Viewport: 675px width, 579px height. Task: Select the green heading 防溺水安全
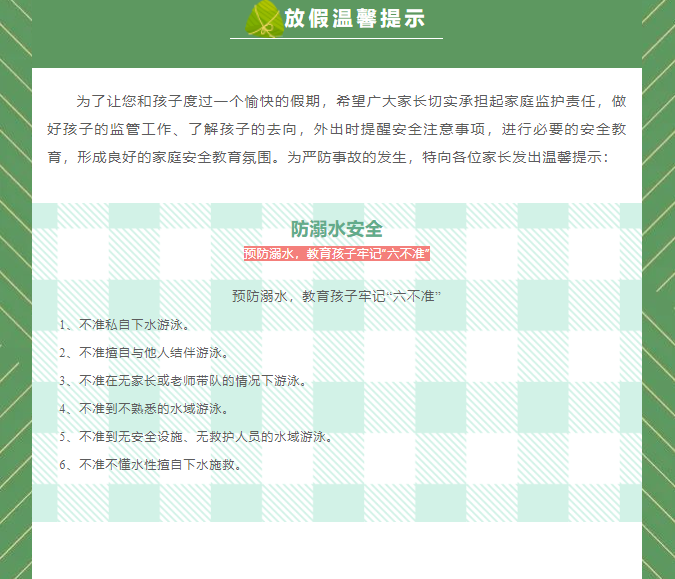[337, 229]
